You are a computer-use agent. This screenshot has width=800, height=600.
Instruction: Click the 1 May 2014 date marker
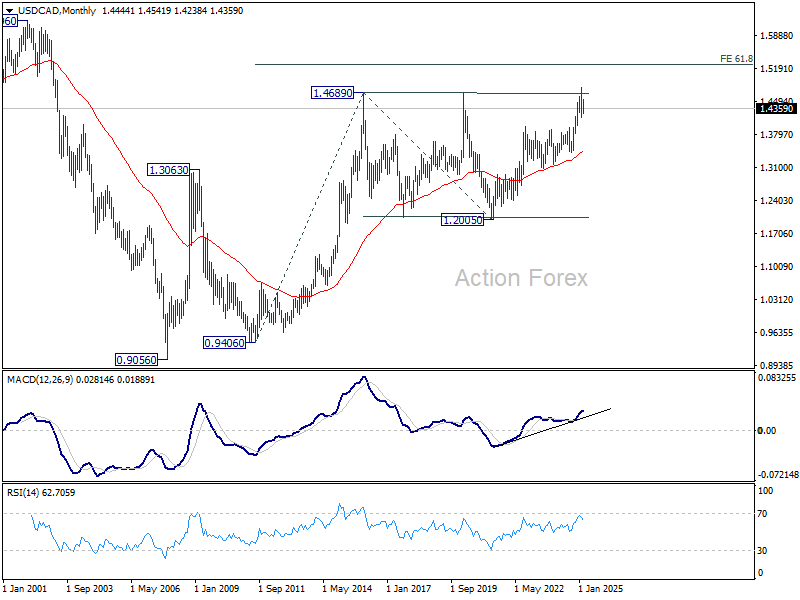pos(347,589)
